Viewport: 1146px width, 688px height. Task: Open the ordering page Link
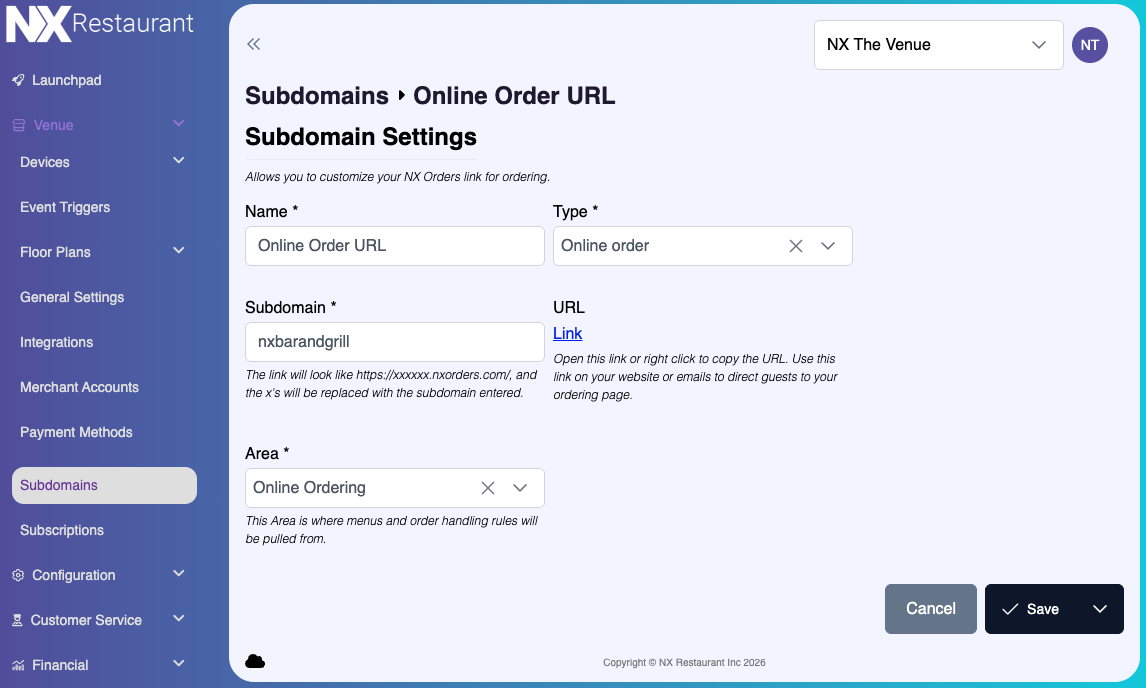567,333
